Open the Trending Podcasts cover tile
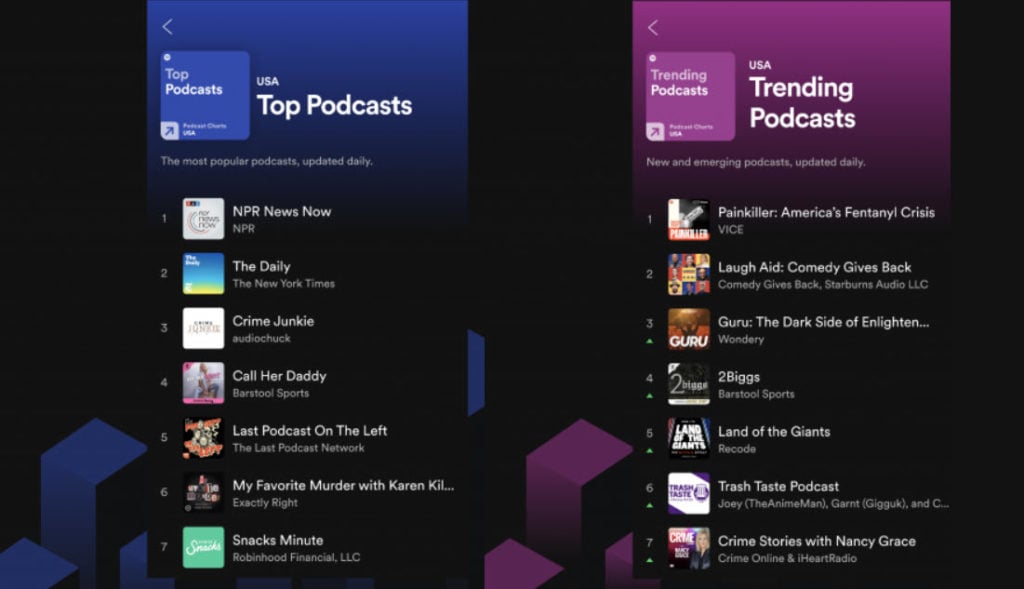 [x=690, y=97]
